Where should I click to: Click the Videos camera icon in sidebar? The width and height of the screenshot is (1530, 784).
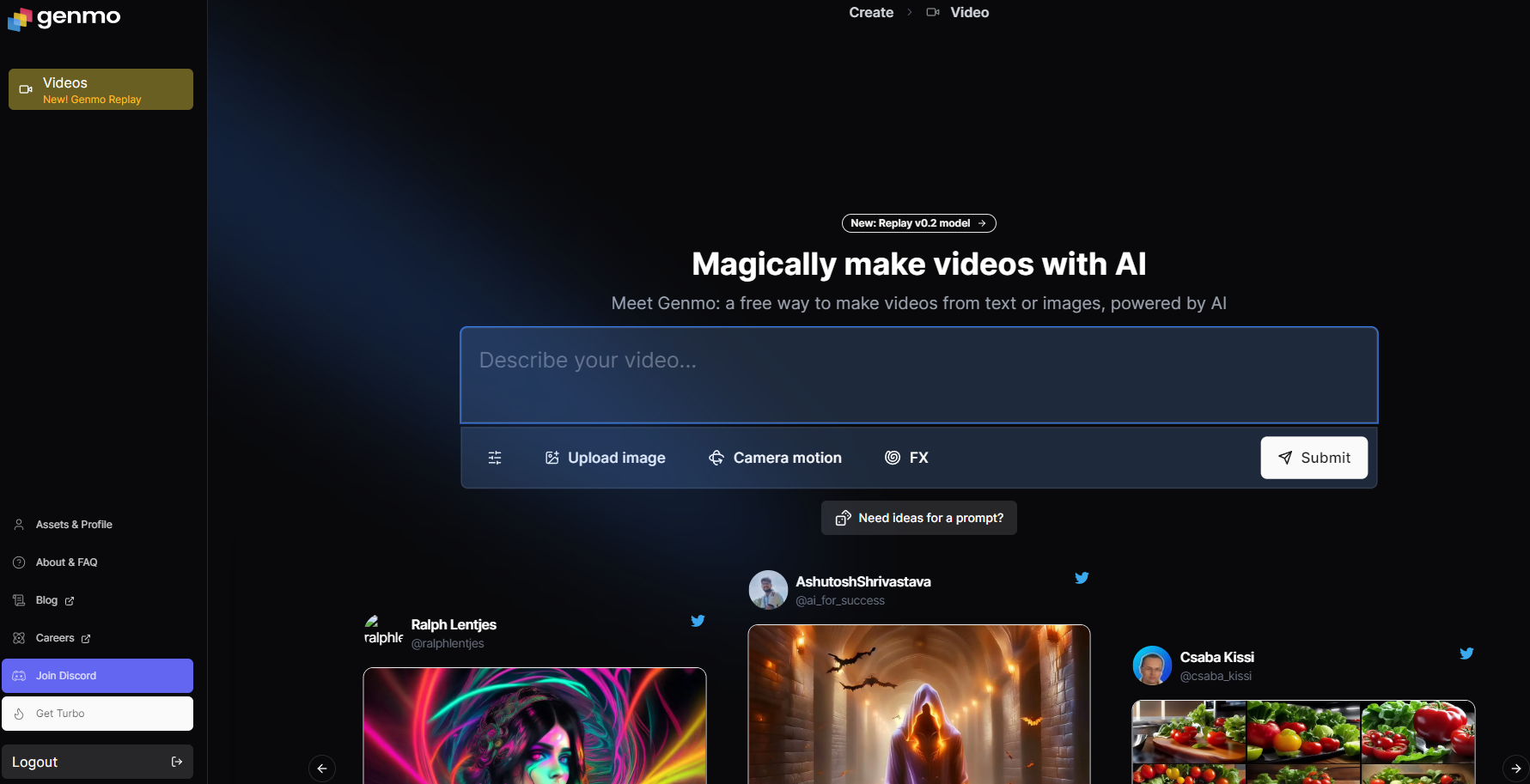point(26,89)
